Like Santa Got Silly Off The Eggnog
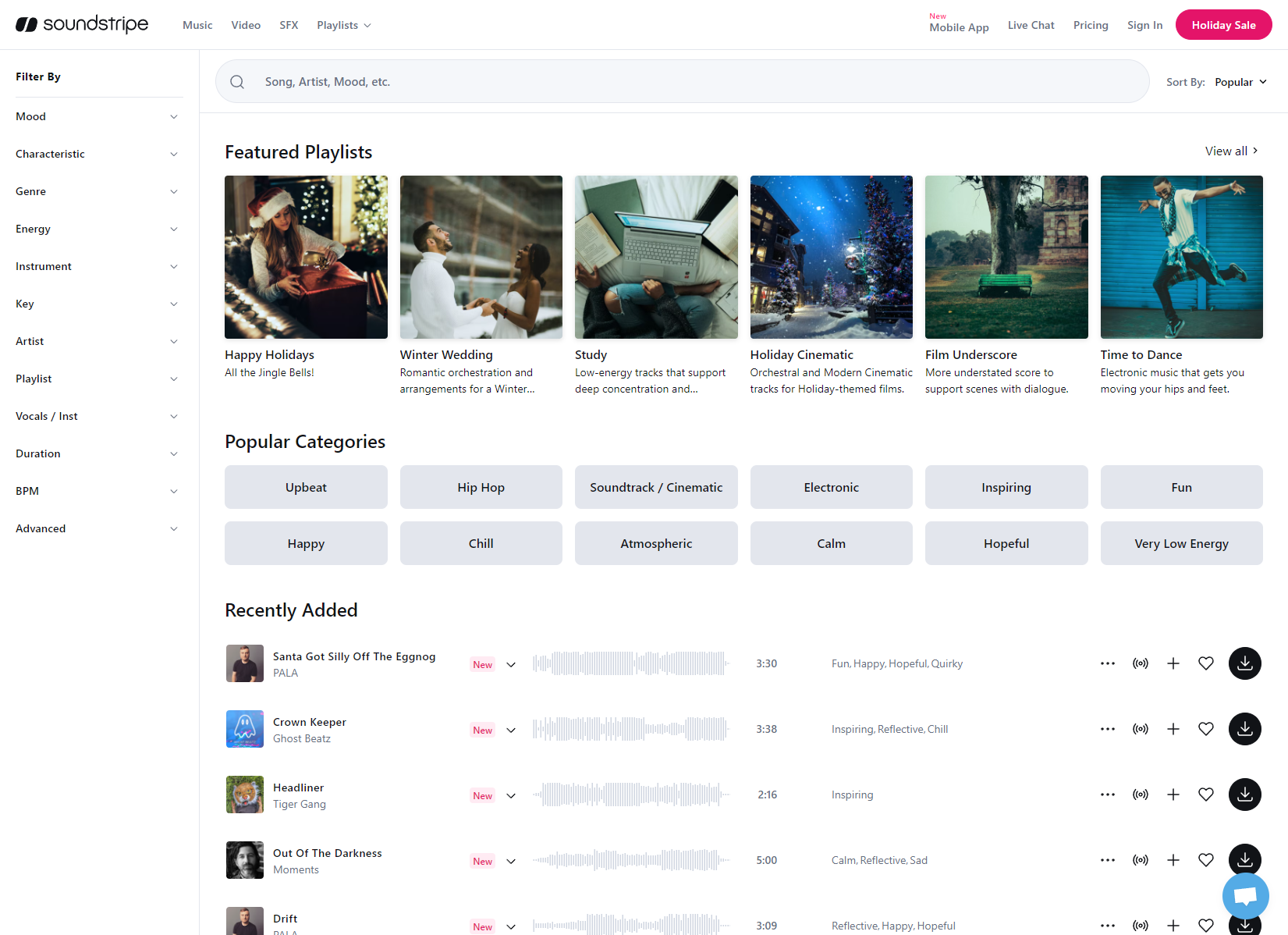The height and width of the screenshot is (935, 1288). pos(1205,663)
